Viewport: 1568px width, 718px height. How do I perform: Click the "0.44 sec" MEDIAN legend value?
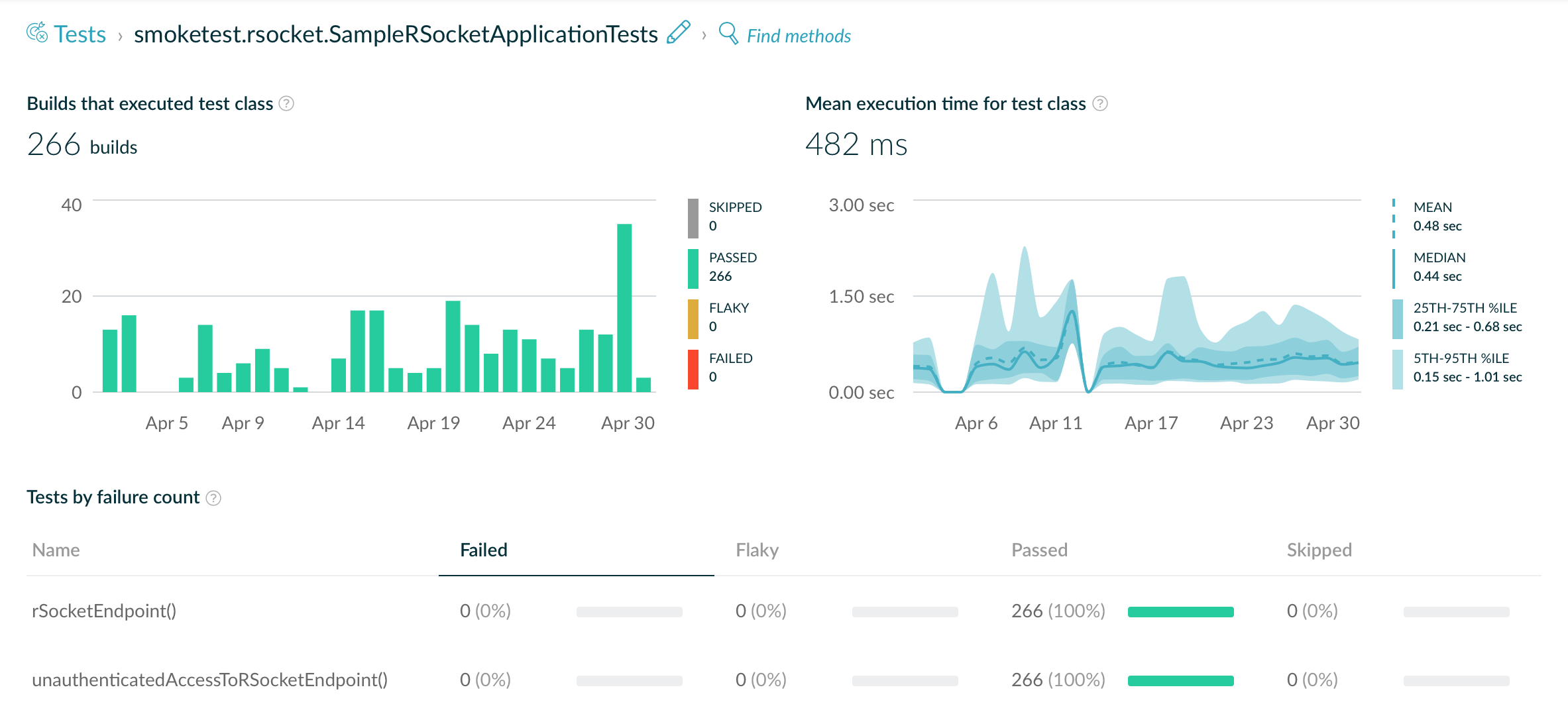(1437, 276)
